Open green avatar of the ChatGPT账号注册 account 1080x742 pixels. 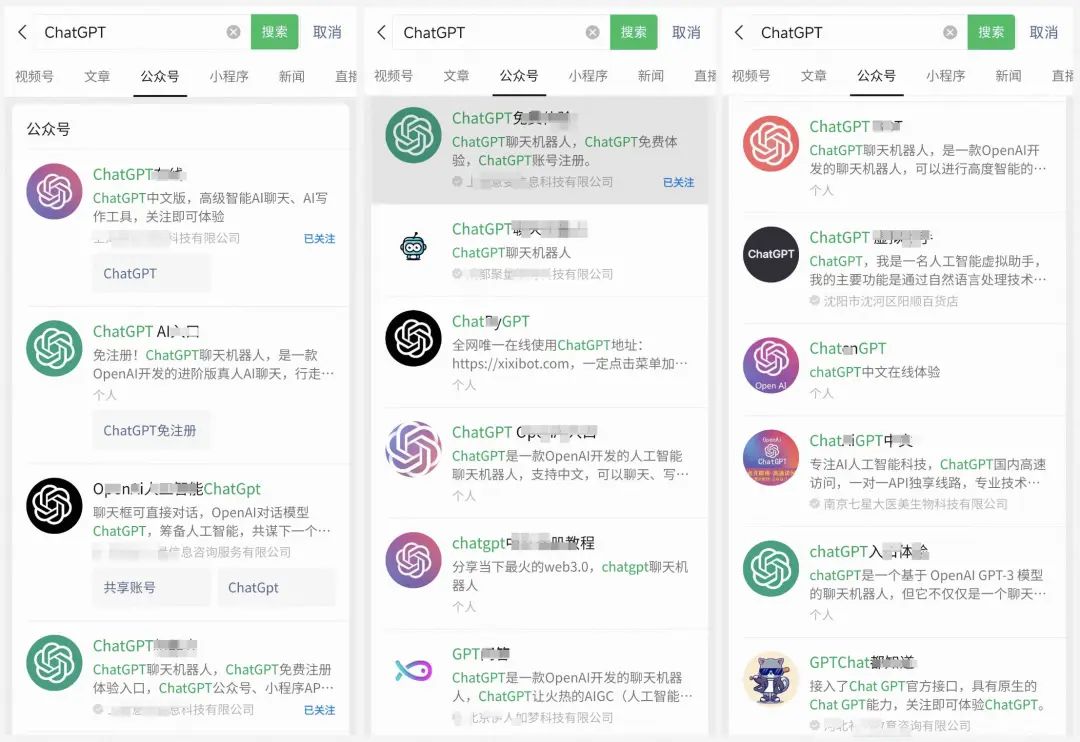pyautogui.click(x=413, y=135)
